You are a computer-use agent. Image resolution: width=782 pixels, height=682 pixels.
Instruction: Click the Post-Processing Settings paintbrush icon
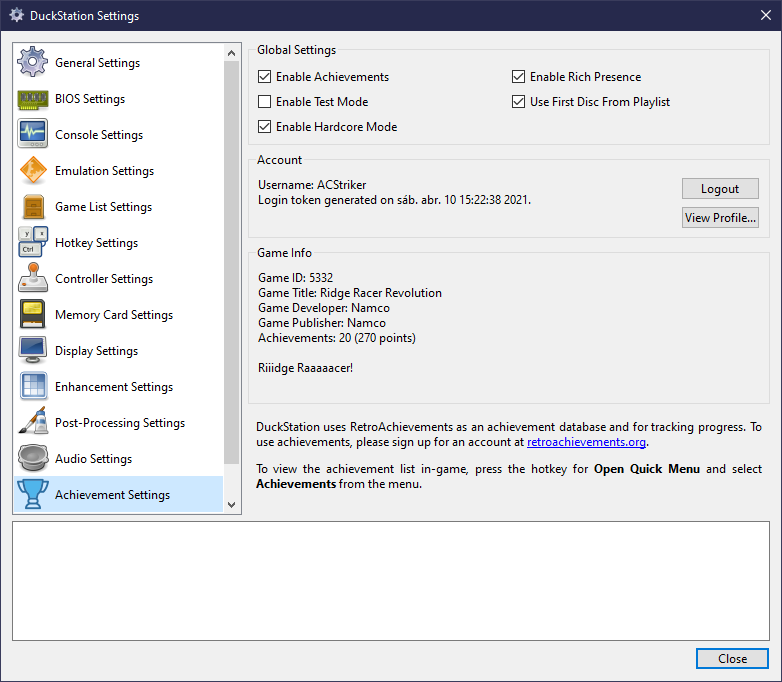pyautogui.click(x=33, y=421)
